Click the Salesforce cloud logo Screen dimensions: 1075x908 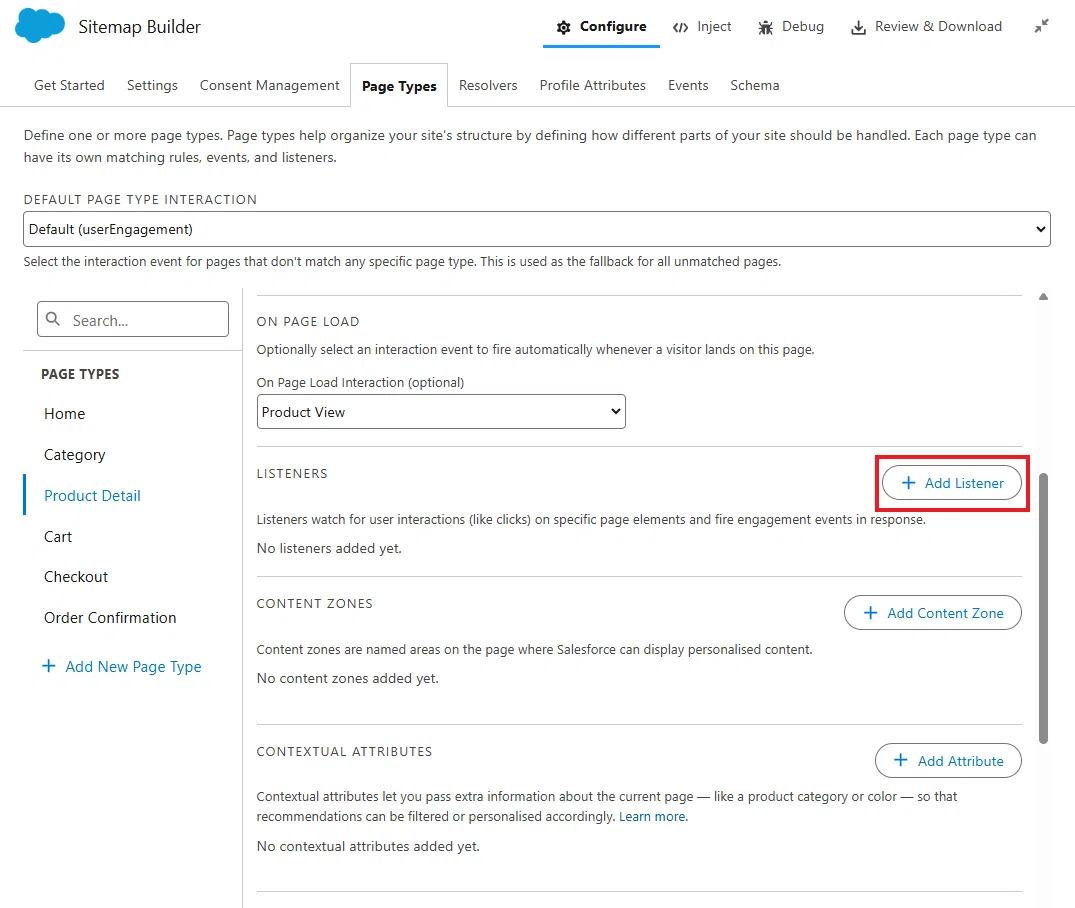click(40, 26)
